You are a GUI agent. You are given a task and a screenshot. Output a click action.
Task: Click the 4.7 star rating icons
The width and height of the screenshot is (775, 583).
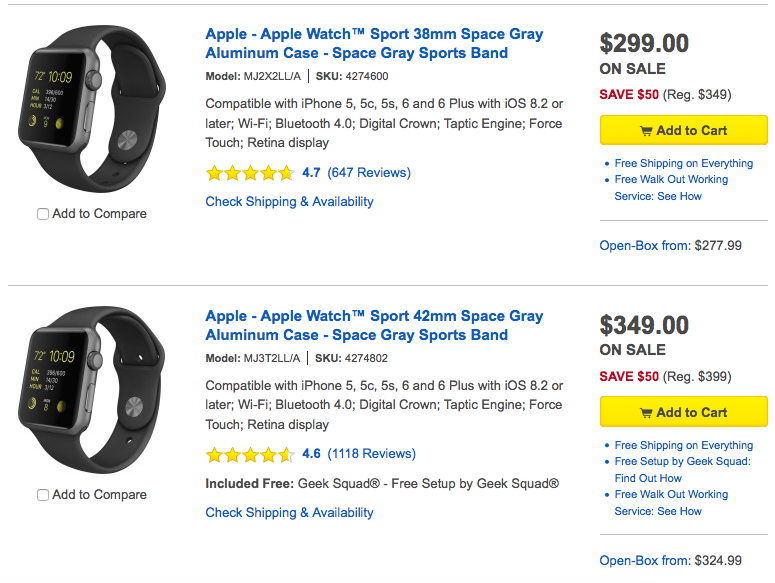tap(250, 173)
